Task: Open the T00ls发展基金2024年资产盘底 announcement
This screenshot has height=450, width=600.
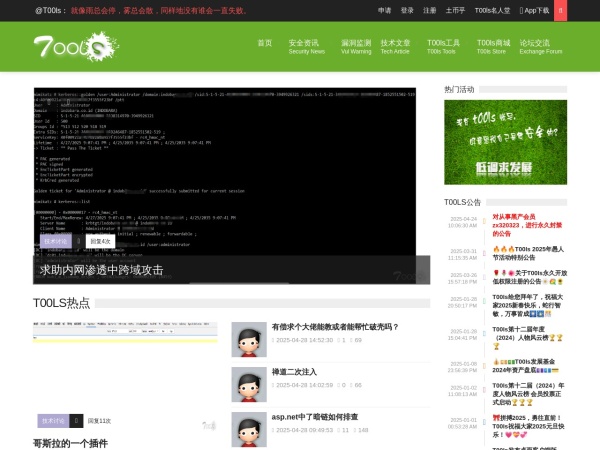Action: (525, 366)
